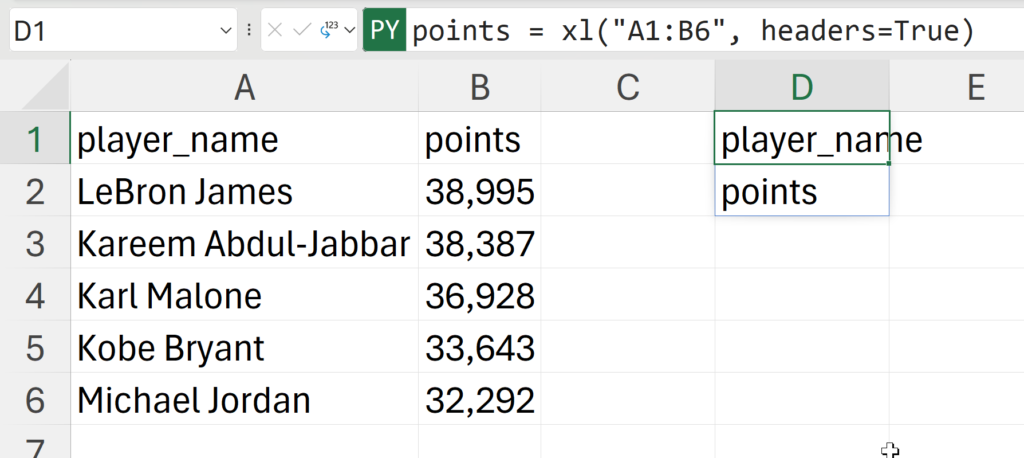Click the D2 cell containing points

802,192
